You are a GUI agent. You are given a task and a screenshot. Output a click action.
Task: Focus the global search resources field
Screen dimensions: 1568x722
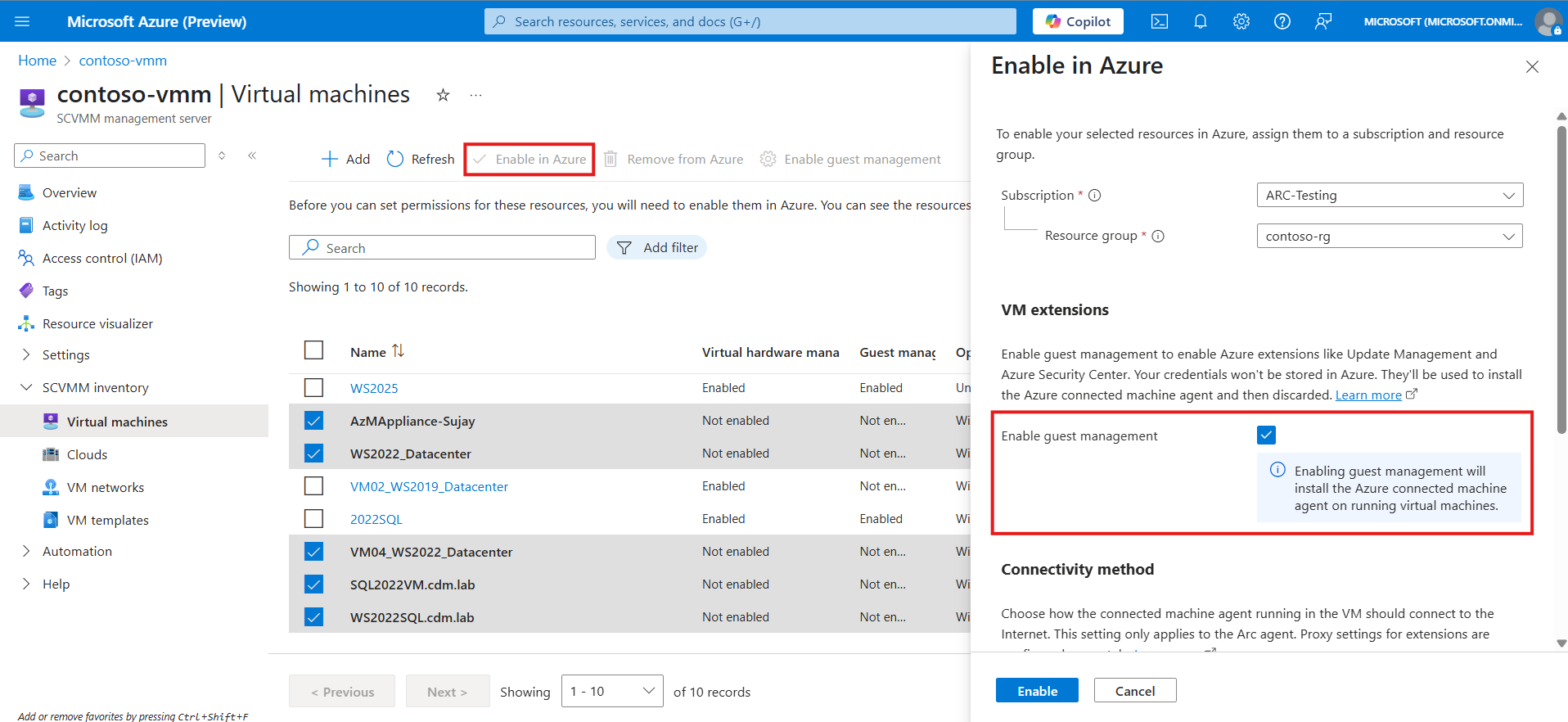(750, 21)
